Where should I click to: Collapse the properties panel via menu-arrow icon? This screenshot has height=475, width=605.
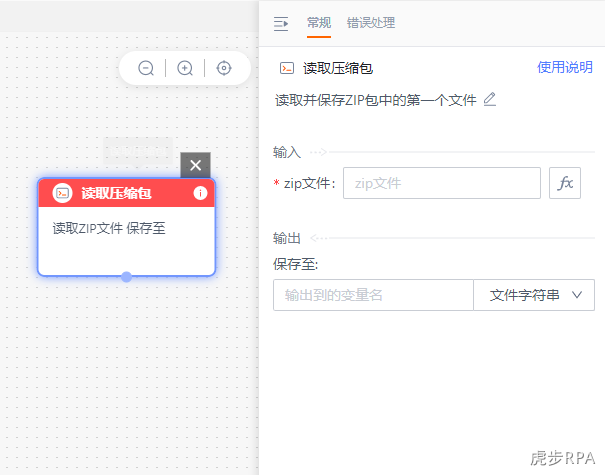pyautogui.click(x=281, y=24)
